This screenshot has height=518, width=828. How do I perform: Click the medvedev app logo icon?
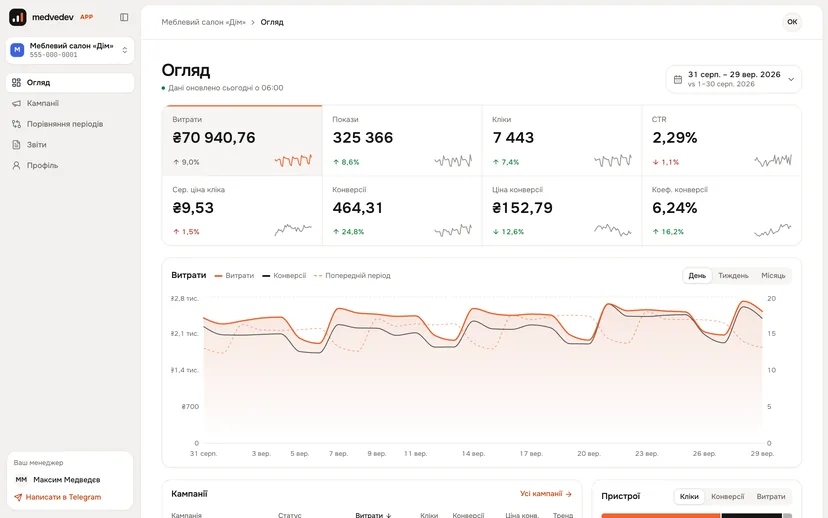pyautogui.click(x=17, y=17)
